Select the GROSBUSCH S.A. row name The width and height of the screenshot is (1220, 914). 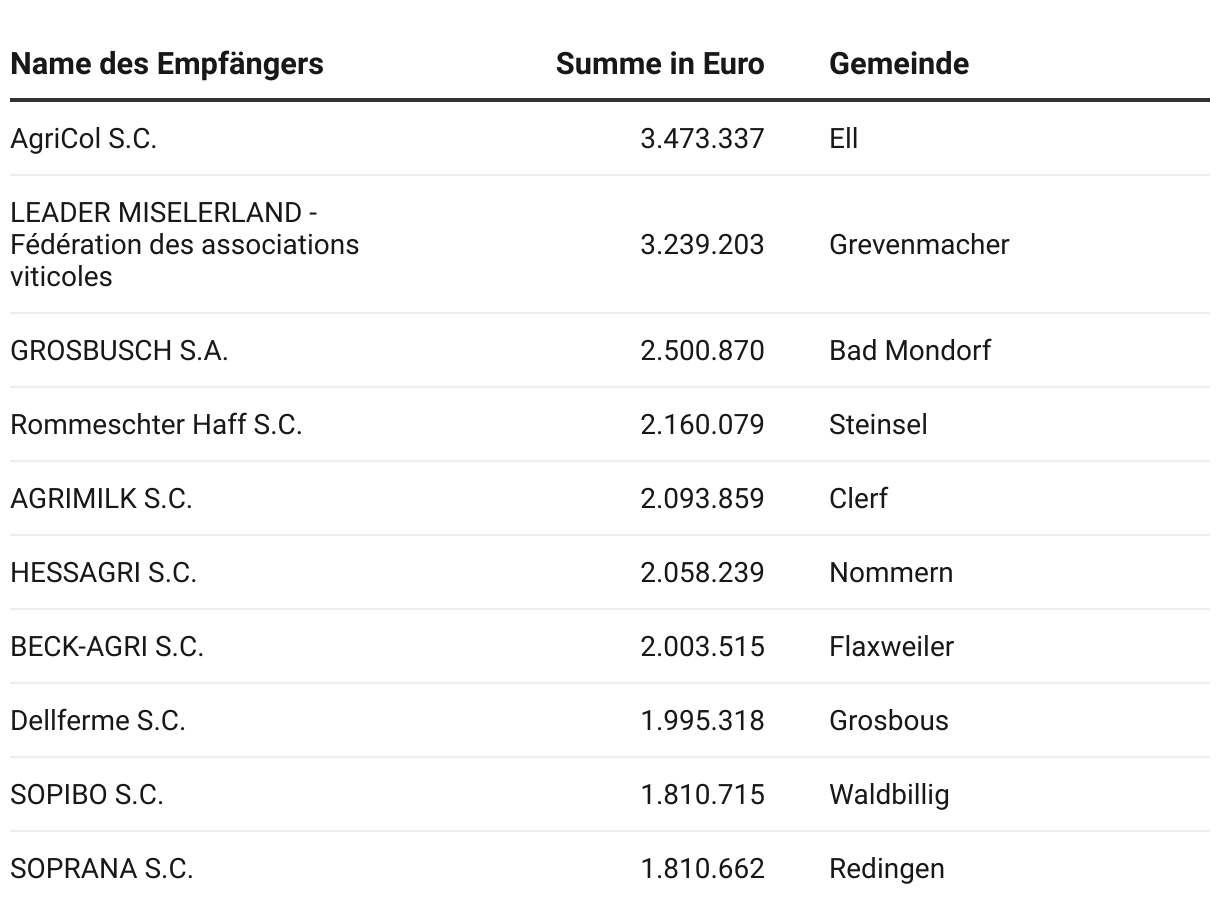(119, 351)
